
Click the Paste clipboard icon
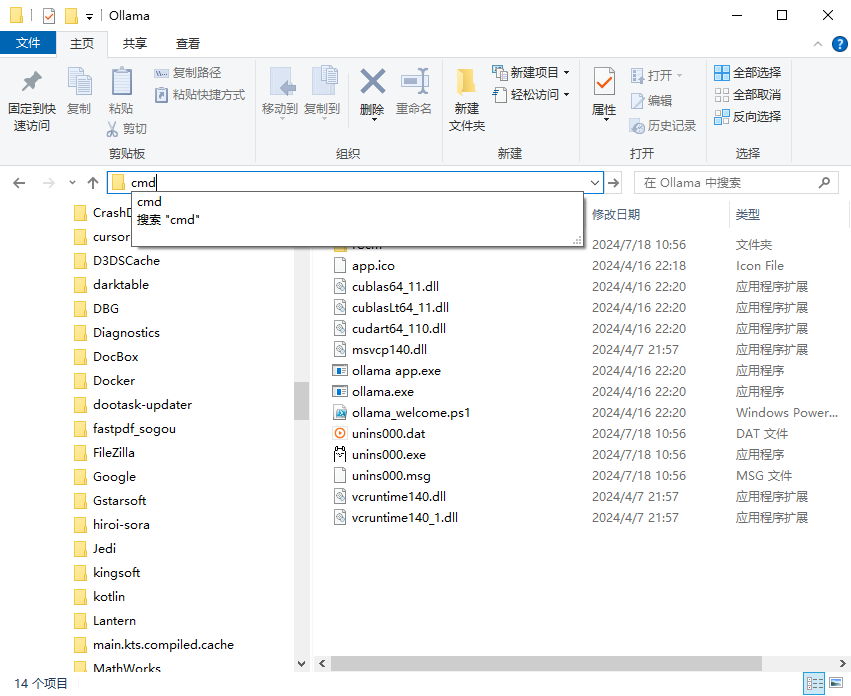121,82
